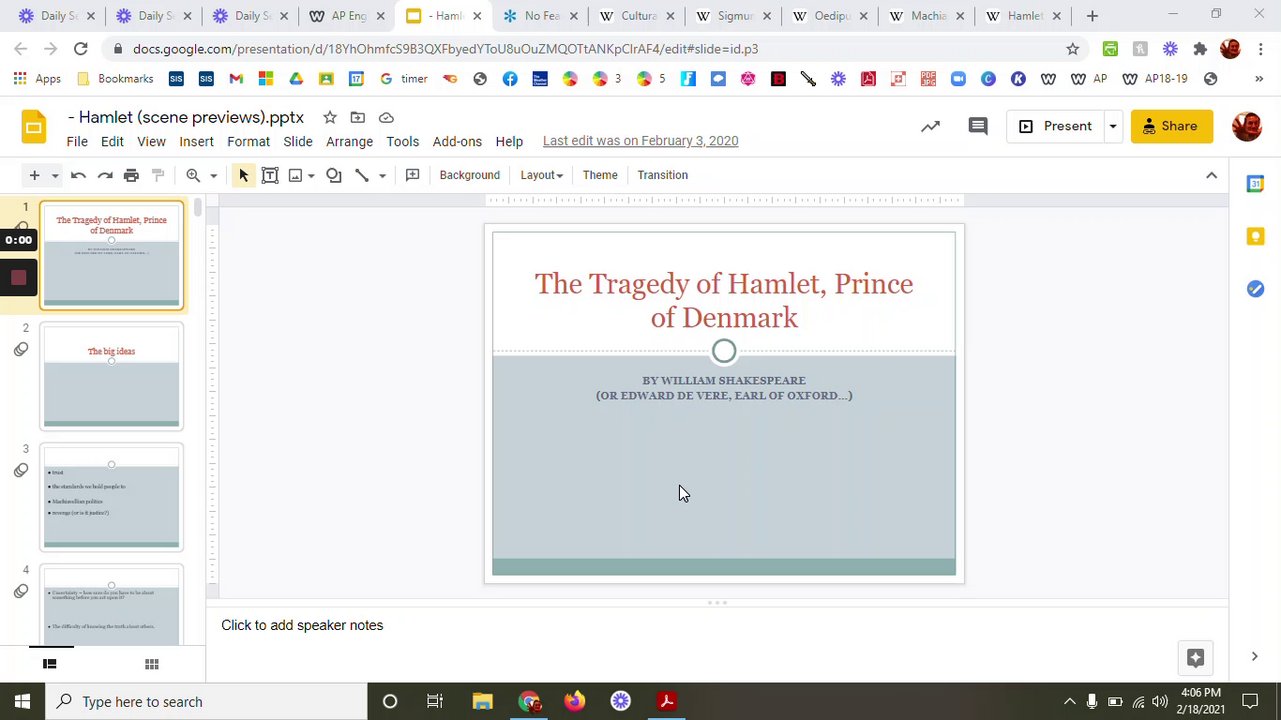Viewport: 1281px width, 720px height.
Task: Open the Present options dropdown arrow
Action: pos(1112,126)
